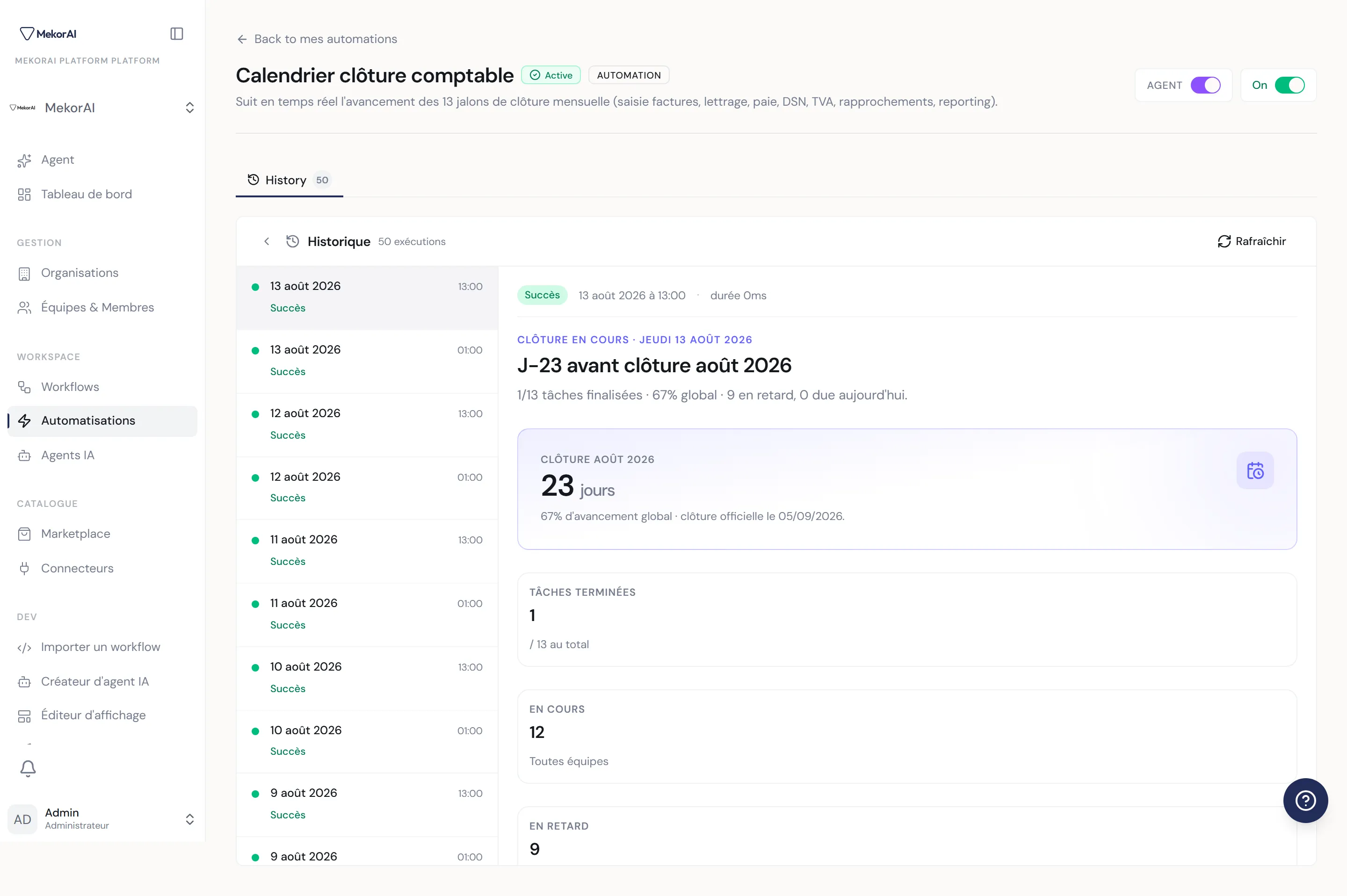The width and height of the screenshot is (1347, 896).
Task: Go to Workflows menu item
Action: click(103, 387)
